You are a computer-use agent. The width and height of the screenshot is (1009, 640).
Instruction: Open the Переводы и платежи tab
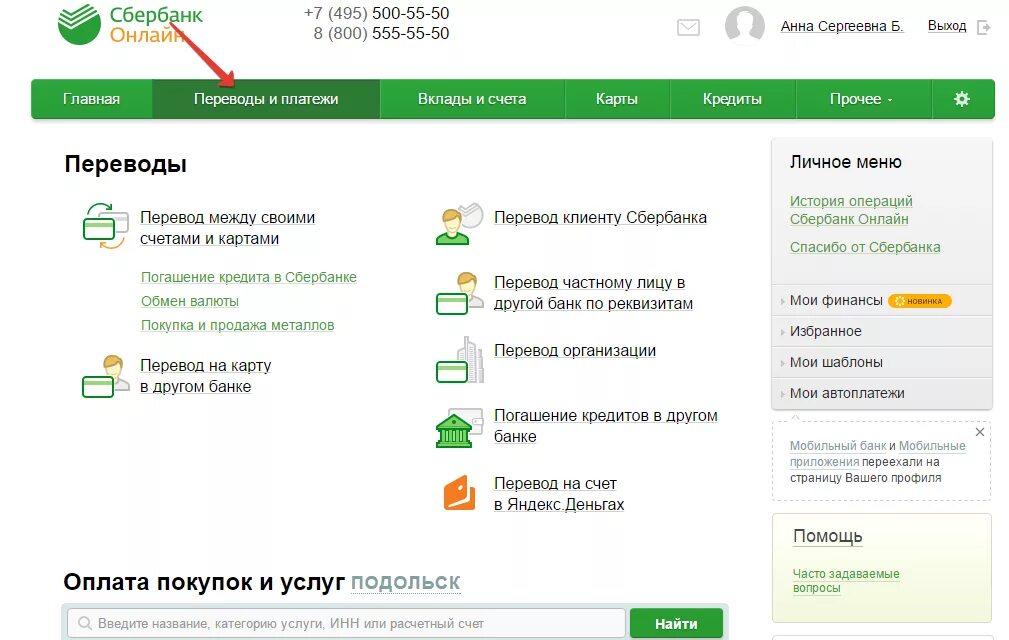[x=266, y=99]
